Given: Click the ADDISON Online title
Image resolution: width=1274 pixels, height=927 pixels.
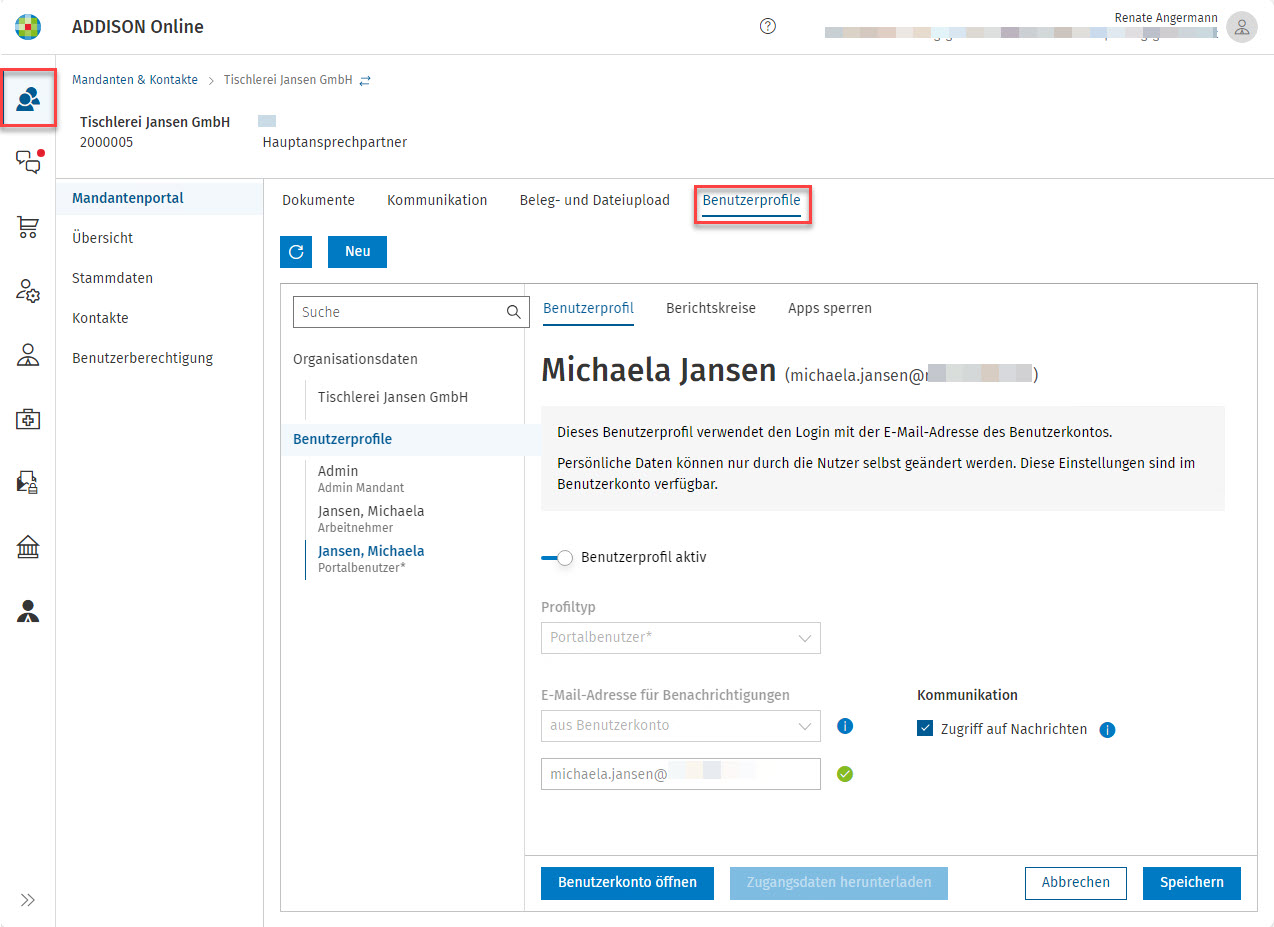Looking at the screenshot, I should (x=138, y=27).
